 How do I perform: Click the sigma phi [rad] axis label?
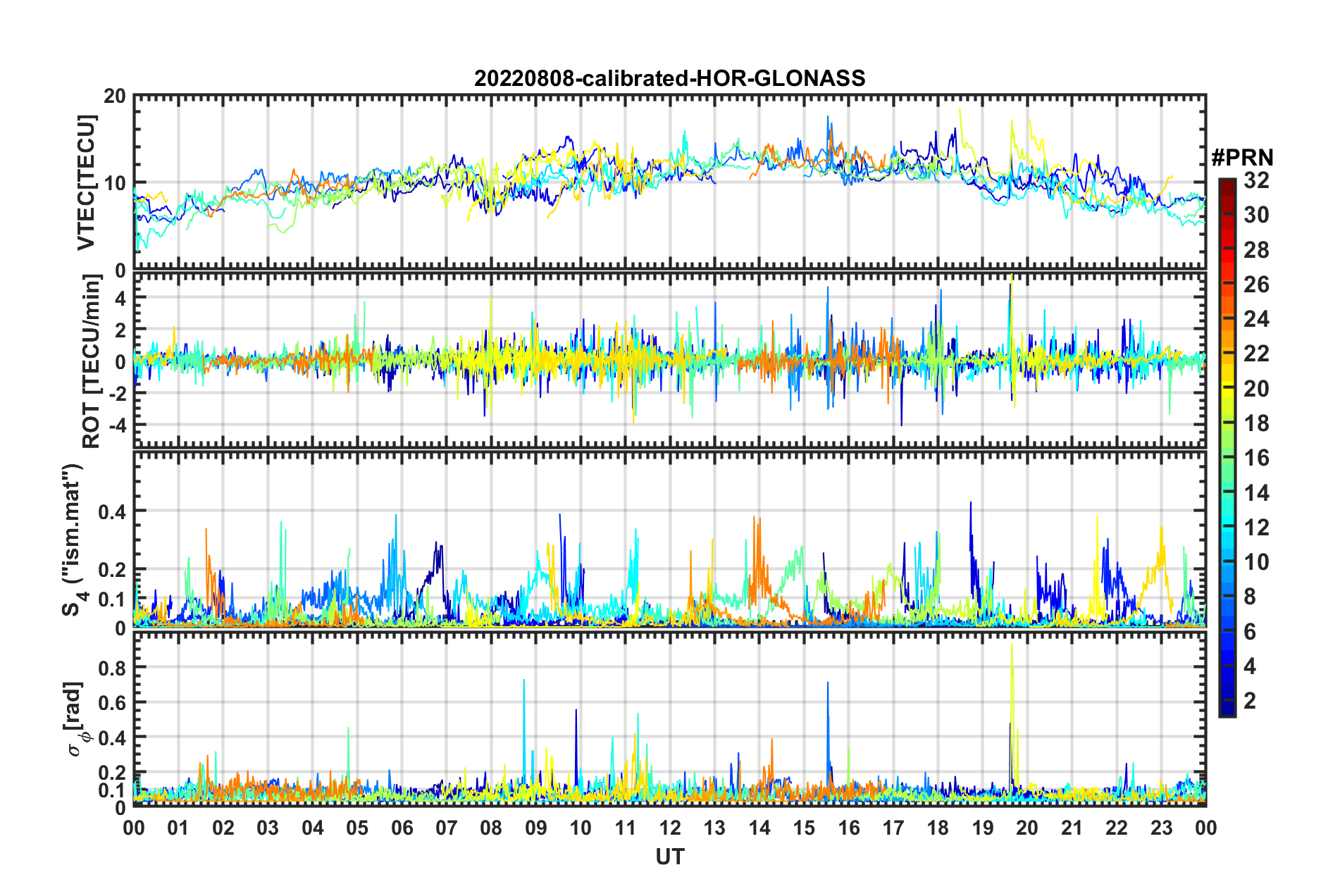point(76,718)
